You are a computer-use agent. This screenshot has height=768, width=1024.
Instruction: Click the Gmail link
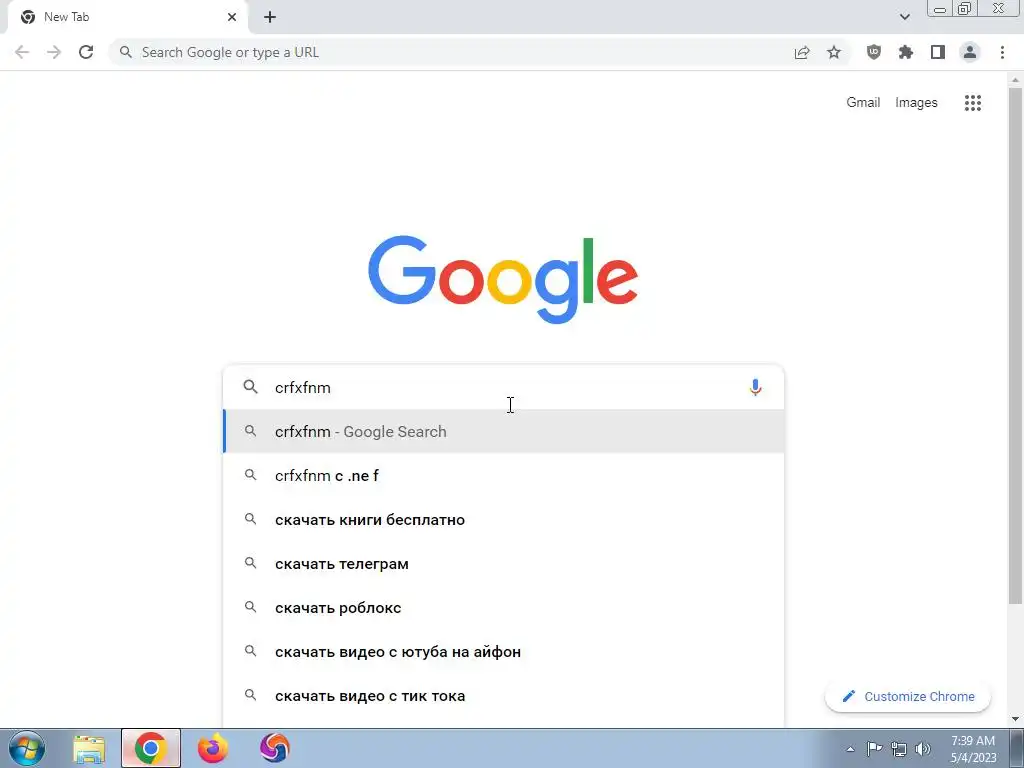[x=863, y=103]
